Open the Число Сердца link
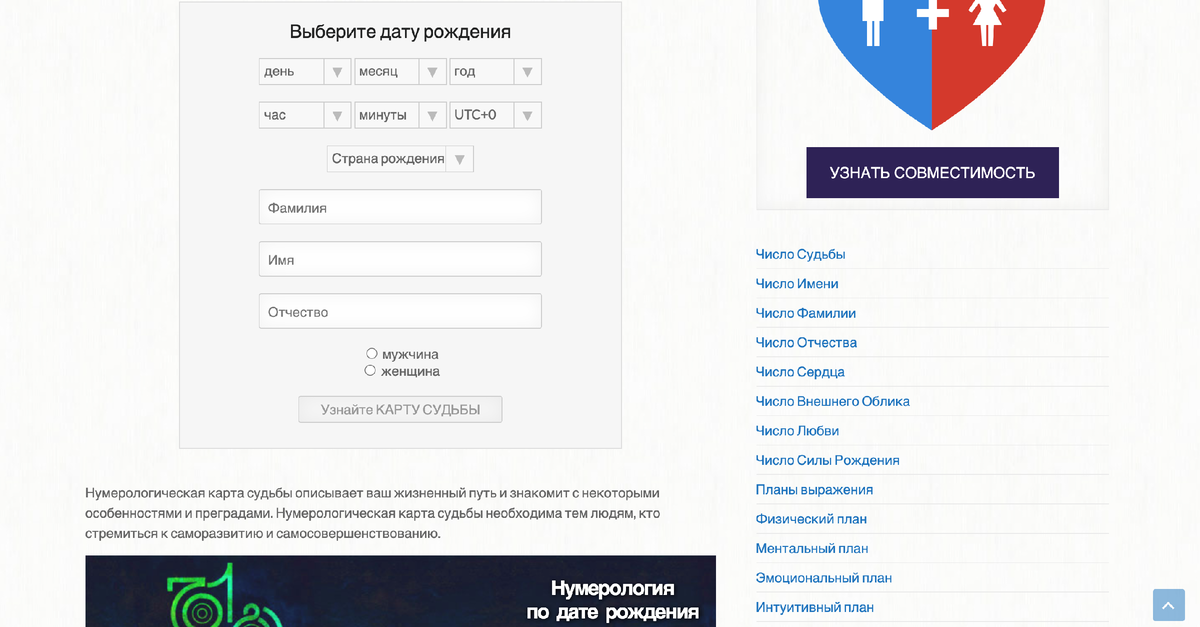1200x627 pixels. pyautogui.click(x=800, y=372)
